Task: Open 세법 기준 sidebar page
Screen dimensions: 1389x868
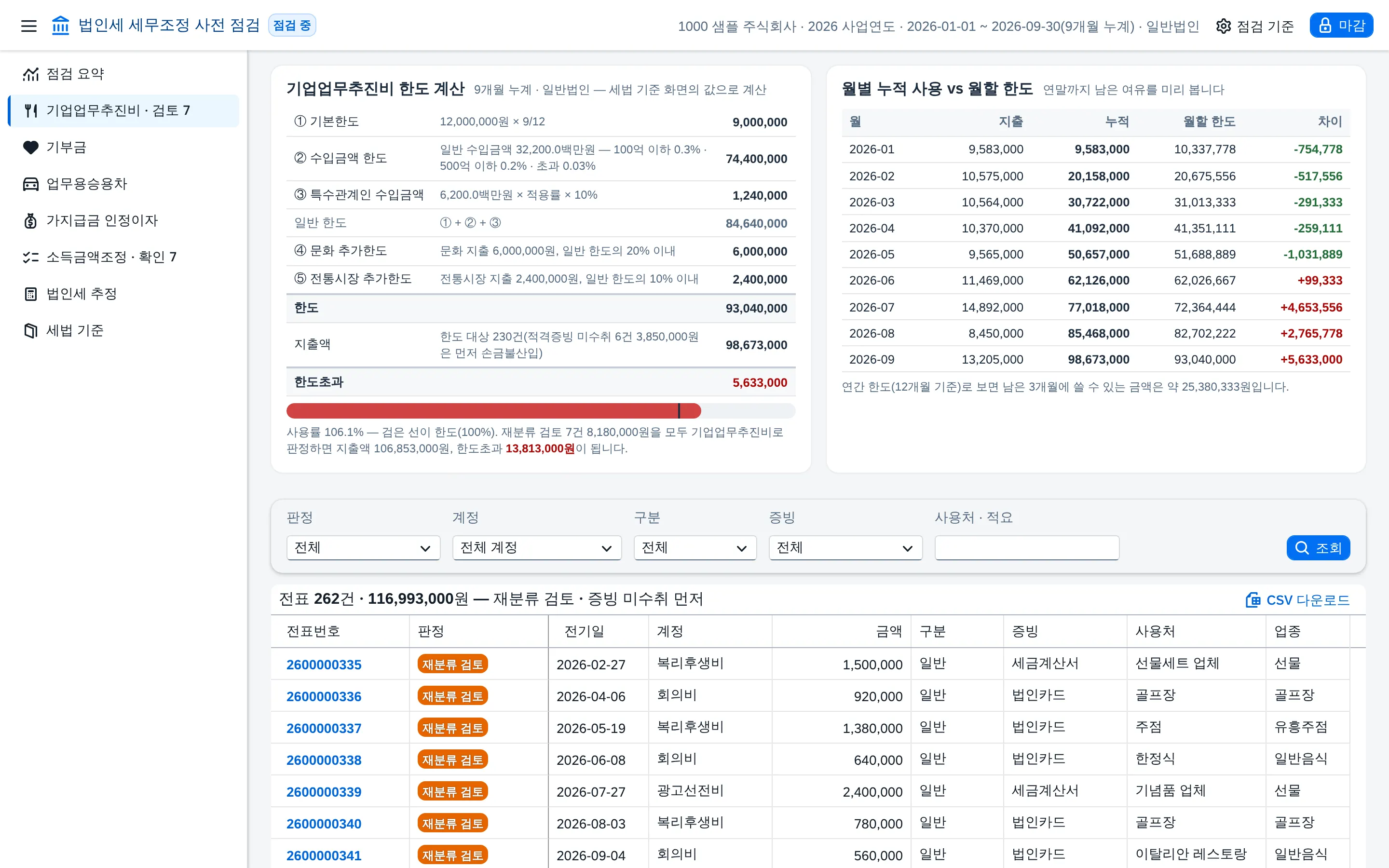Action: click(x=123, y=331)
